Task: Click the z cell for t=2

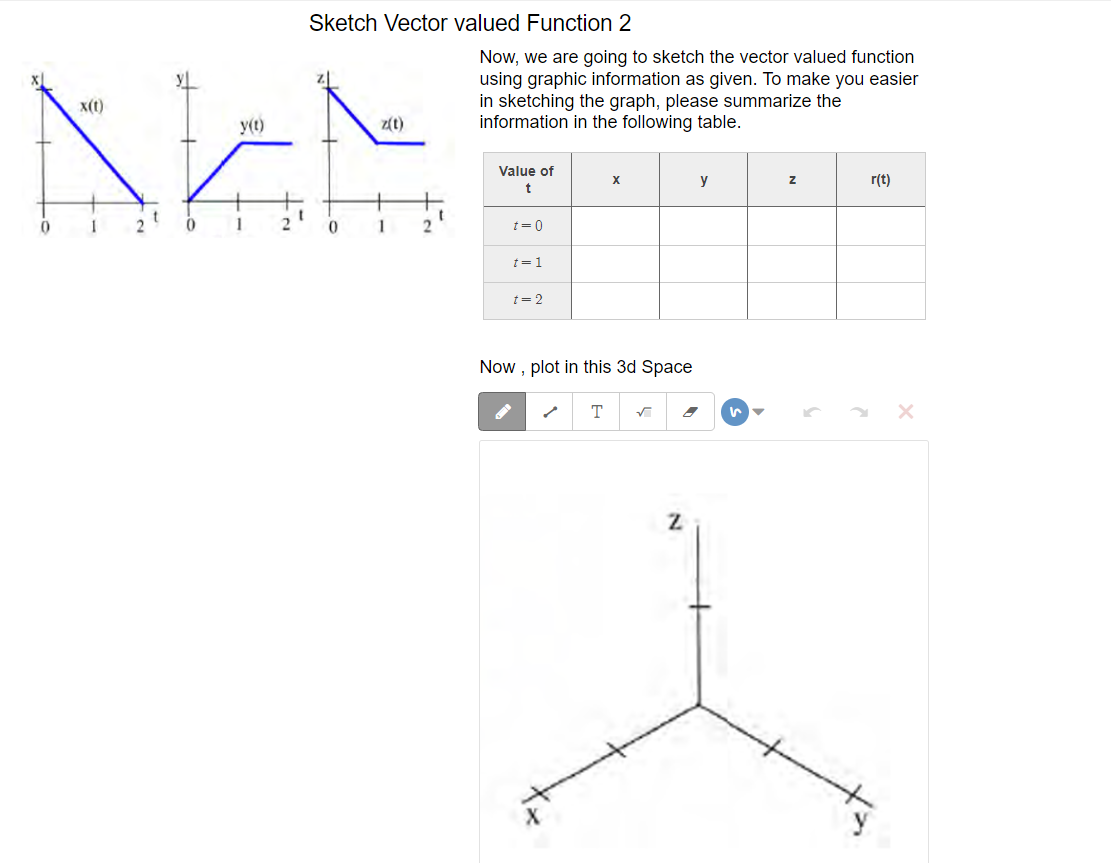Action: pyautogui.click(x=791, y=300)
